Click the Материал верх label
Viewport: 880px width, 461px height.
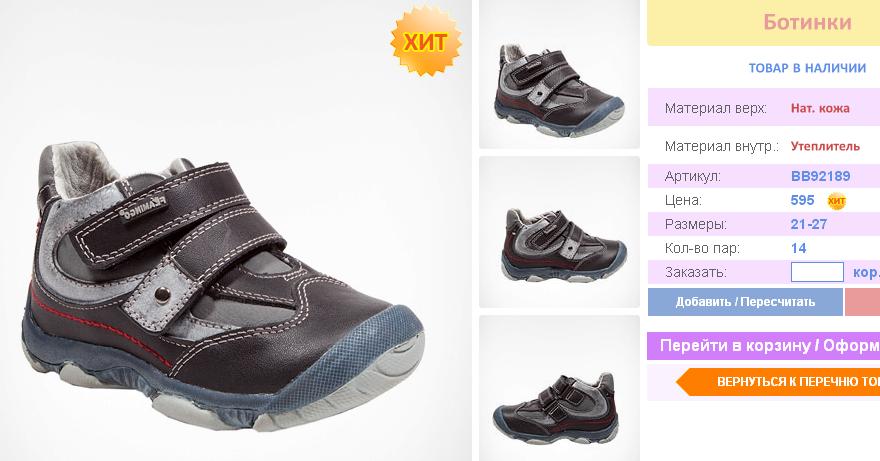click(x=716, y=108)
